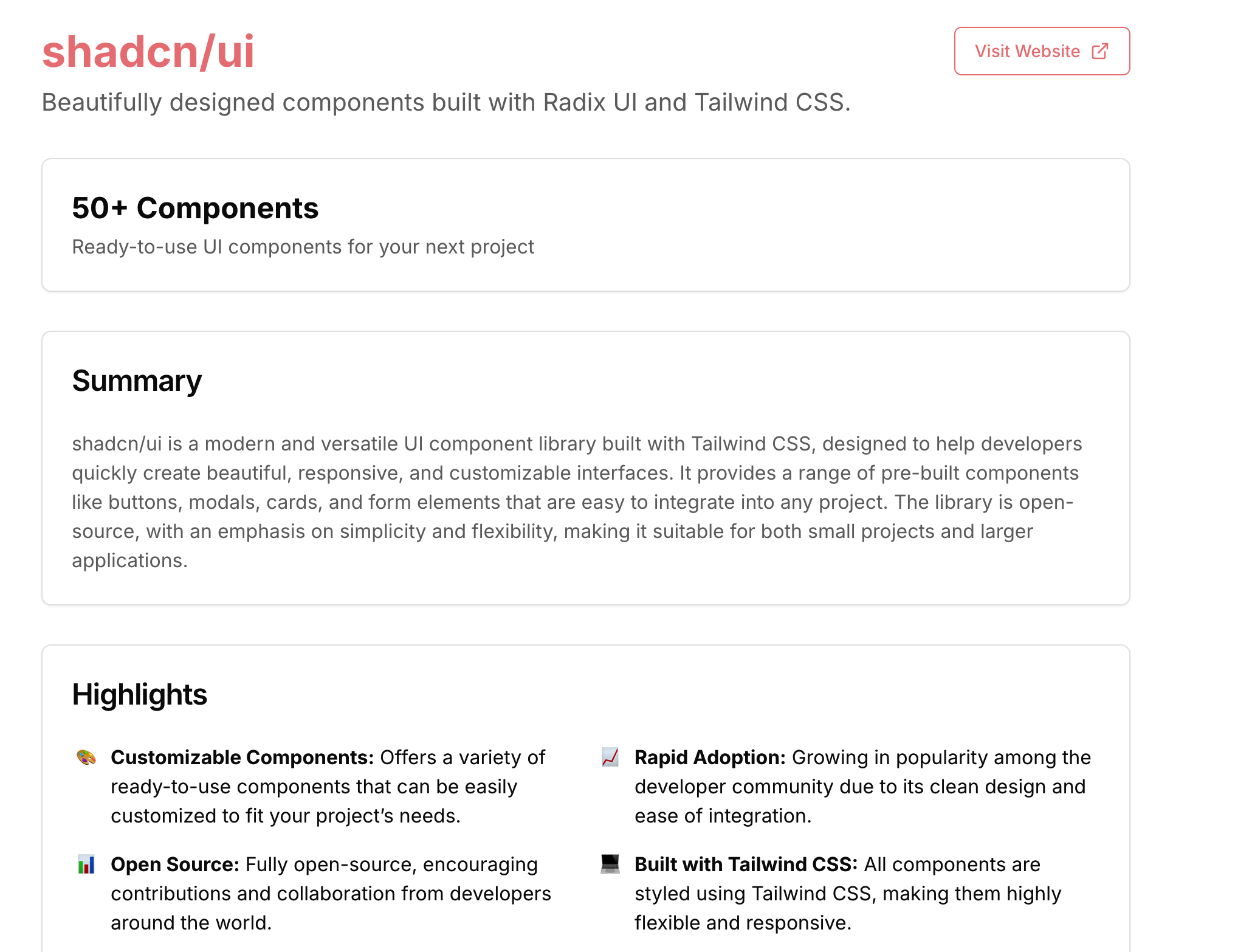Click the Tailwind CSS highlight description
The image size is (1252, 952).
[848, 894]
